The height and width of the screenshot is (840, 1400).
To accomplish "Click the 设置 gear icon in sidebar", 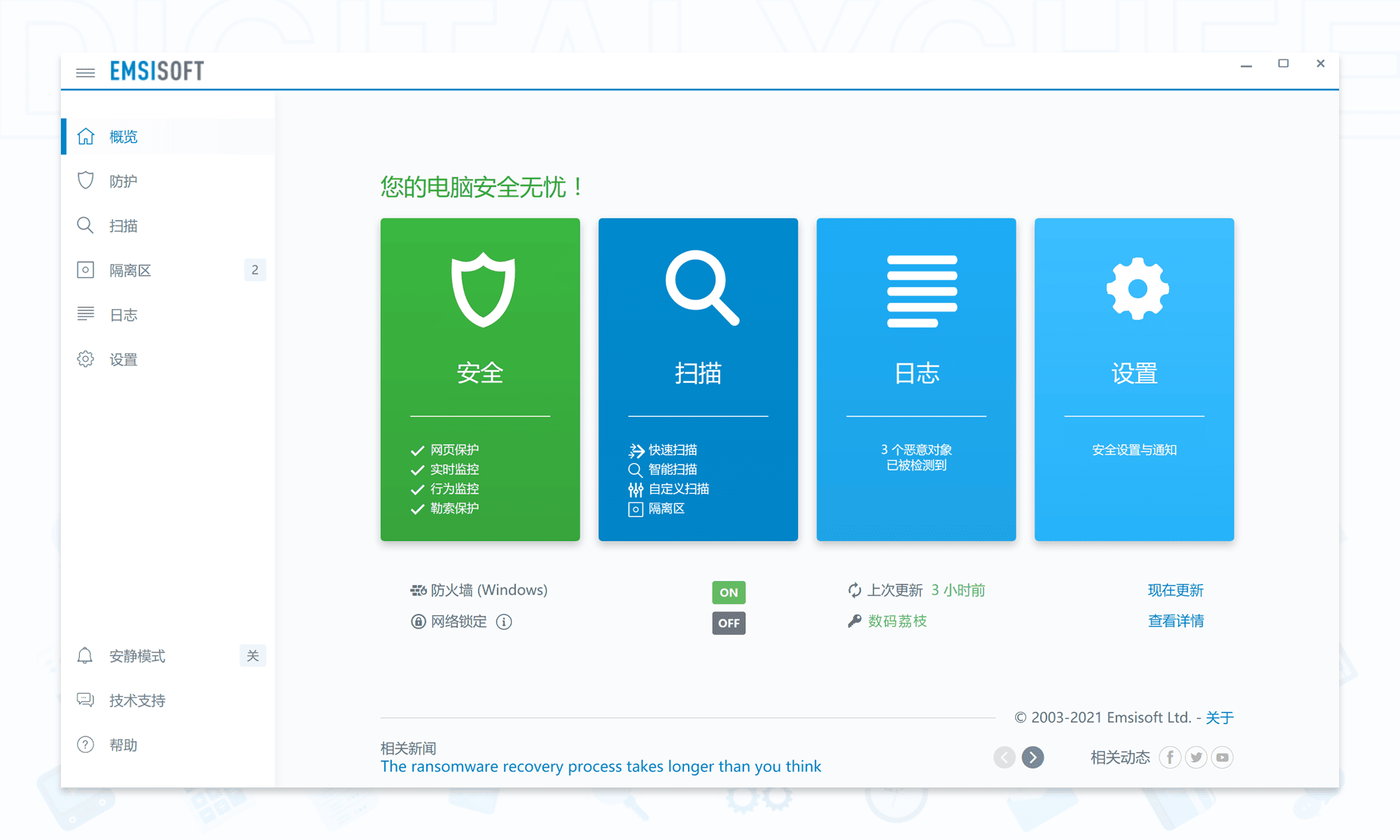I will click(x=85, y=358).
